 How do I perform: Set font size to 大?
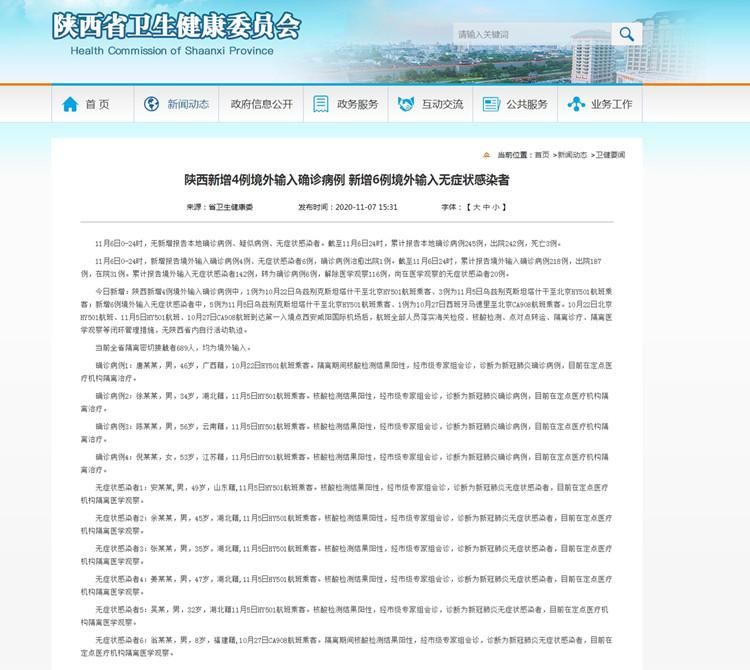pyautogui.click(x=476, y=207)
